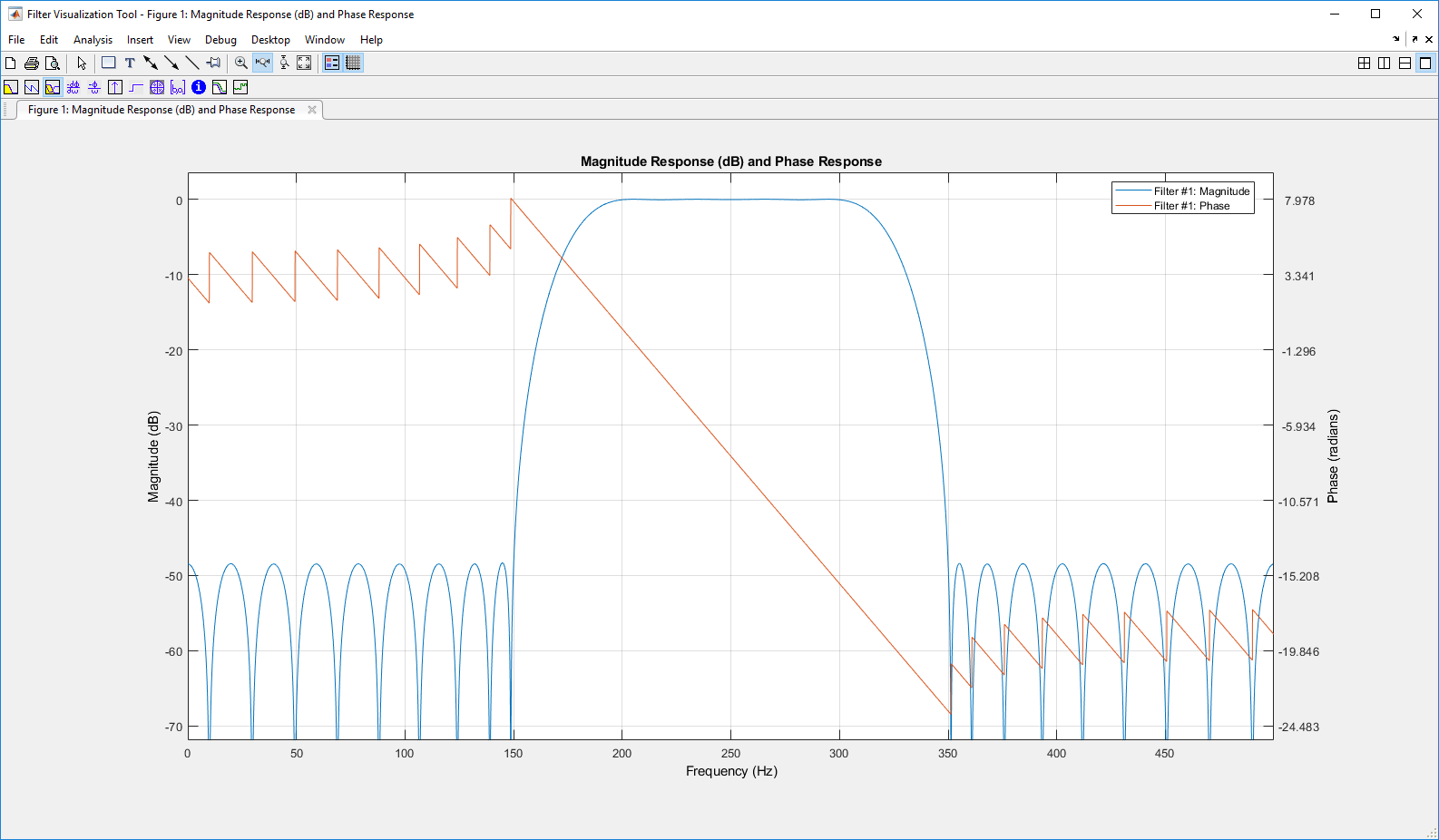This screenshot has height=840, width=1439.
Task: Click the -24.483 phase tick label
Action: [x=1298, y=727]
